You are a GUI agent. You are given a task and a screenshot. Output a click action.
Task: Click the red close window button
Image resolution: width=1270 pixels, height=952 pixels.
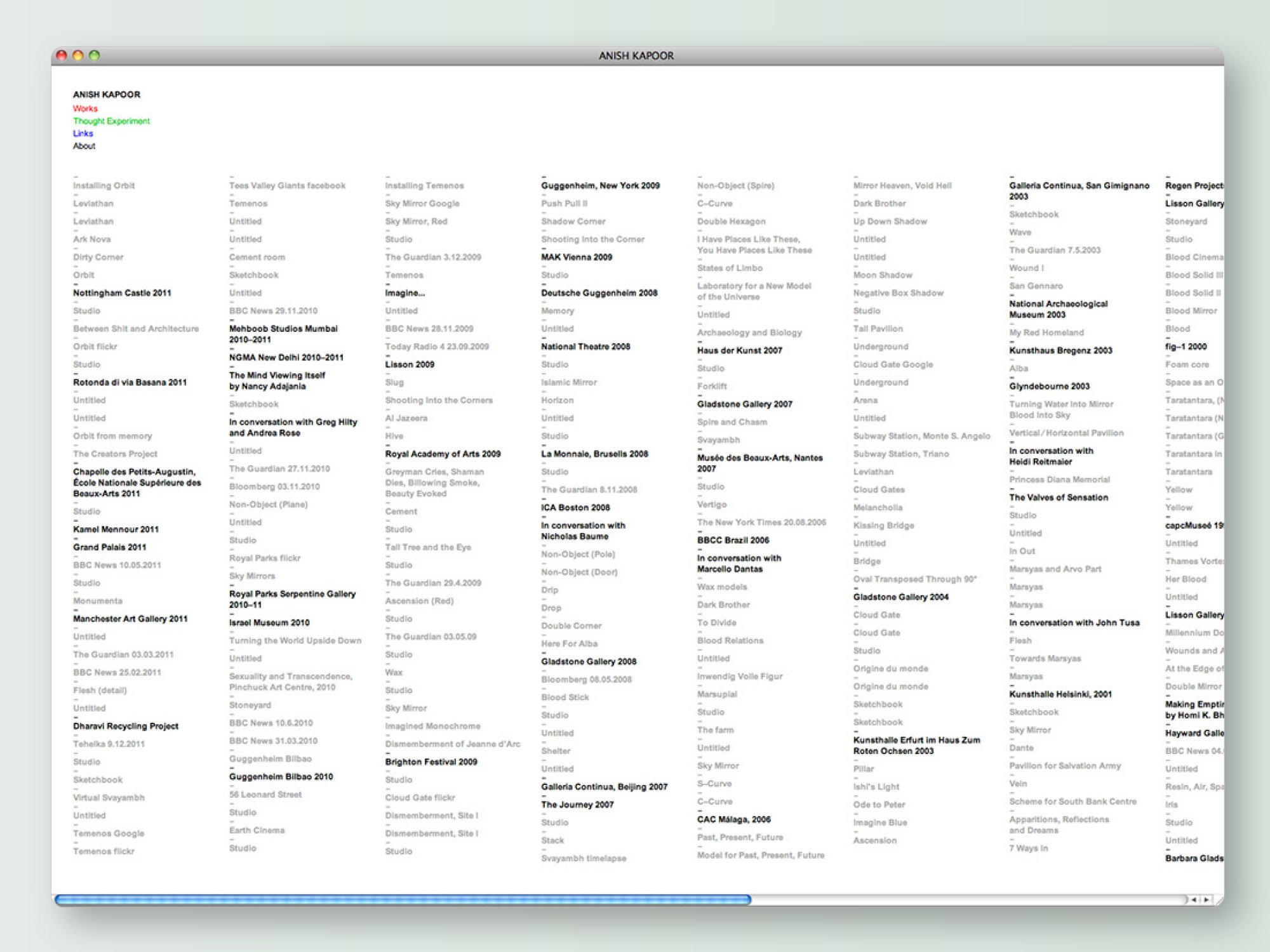62,55
